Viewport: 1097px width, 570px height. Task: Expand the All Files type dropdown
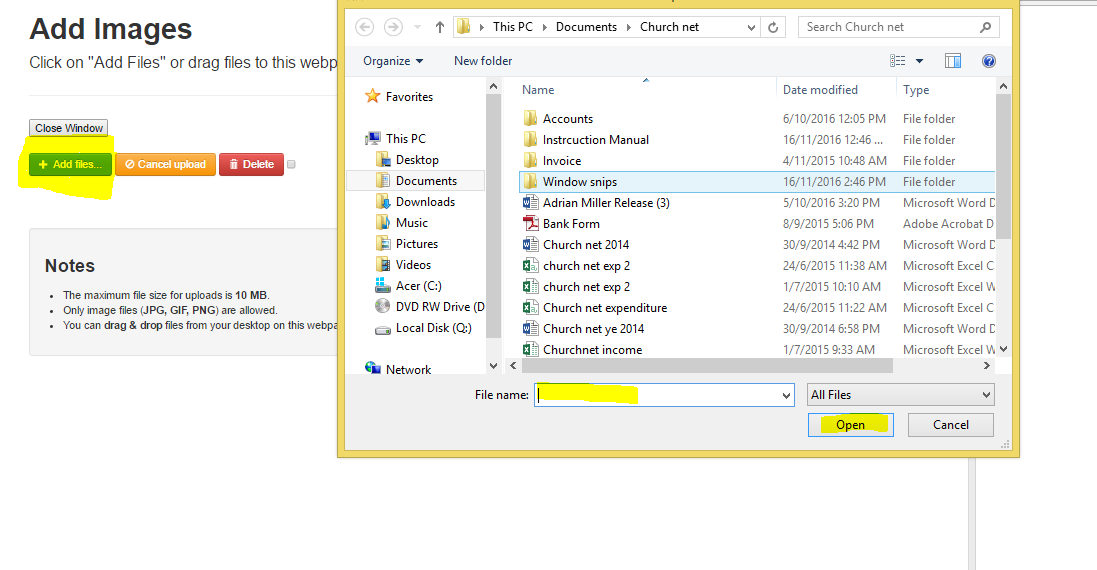pos(900,395)
